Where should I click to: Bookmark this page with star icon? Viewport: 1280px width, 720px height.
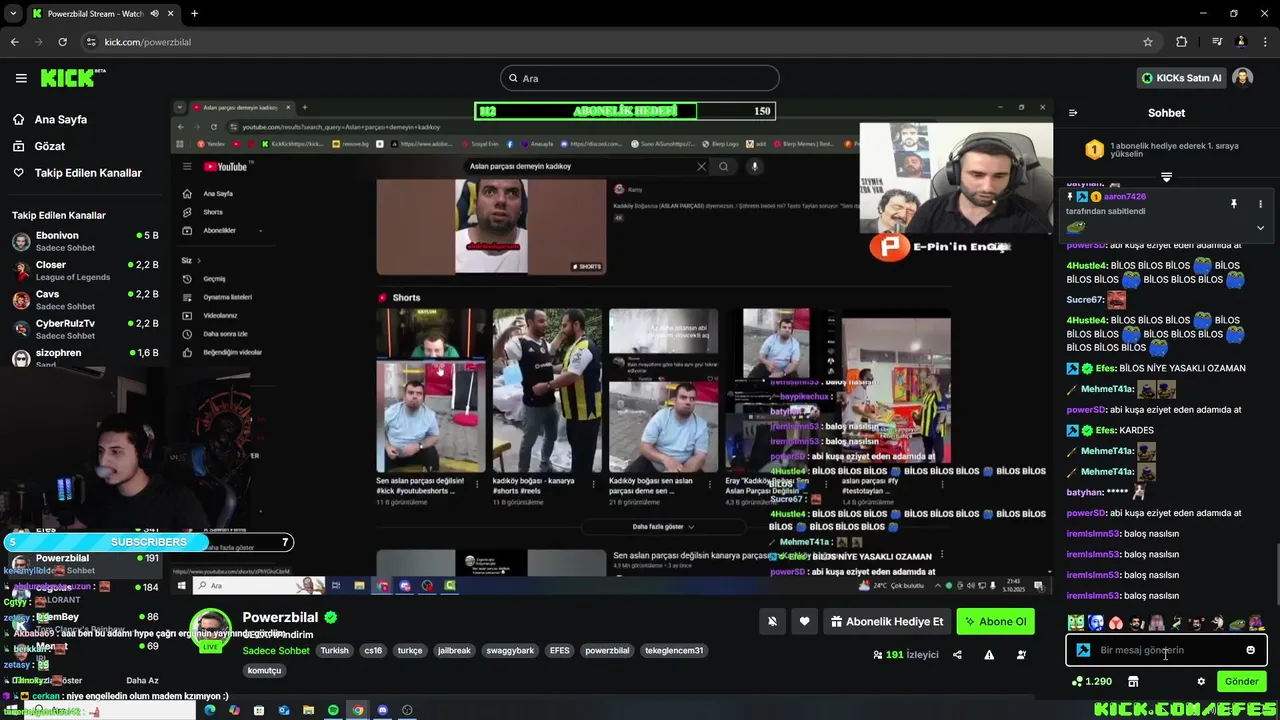tap(1148, 42)
